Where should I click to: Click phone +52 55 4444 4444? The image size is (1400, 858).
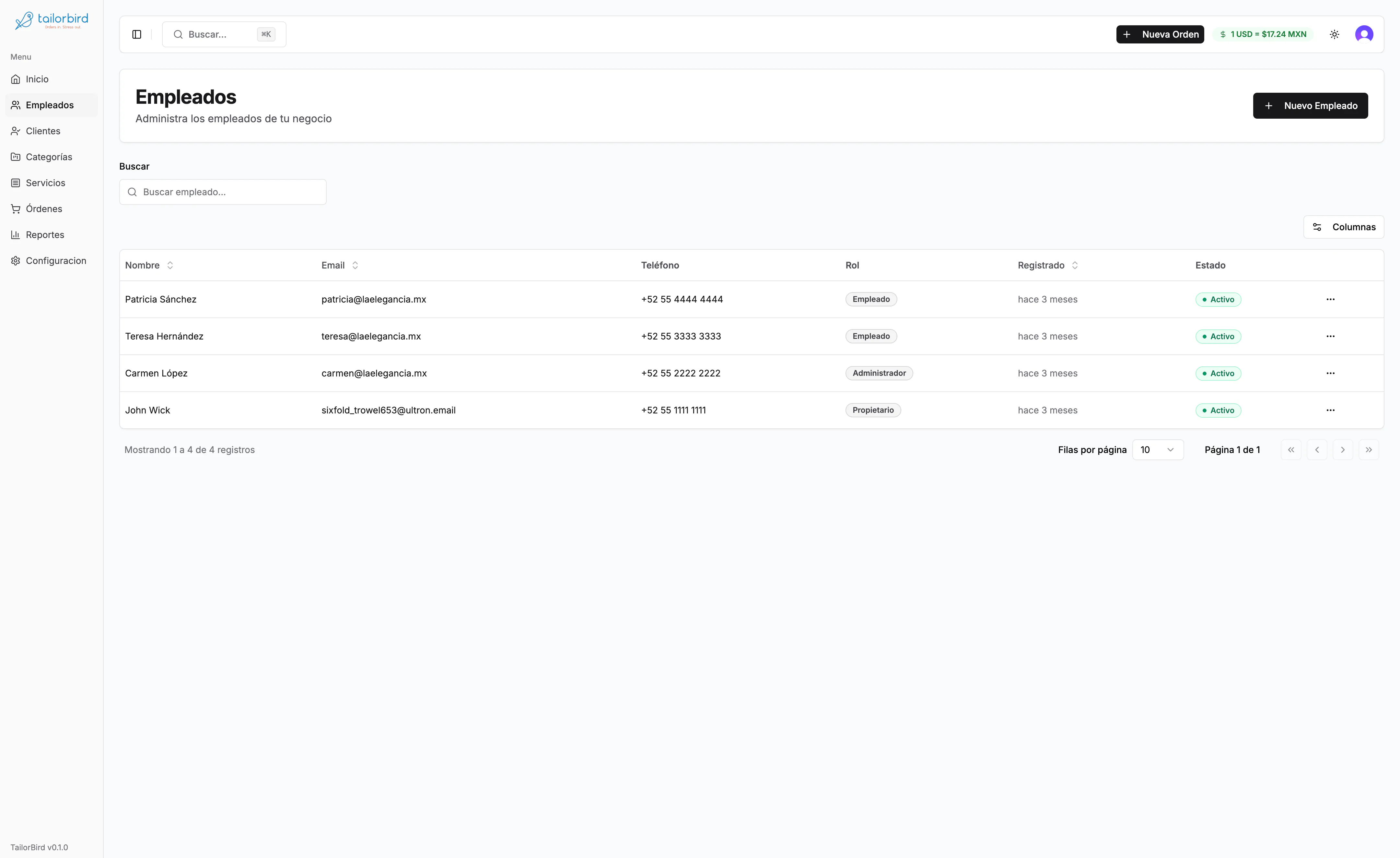(682, 300)
